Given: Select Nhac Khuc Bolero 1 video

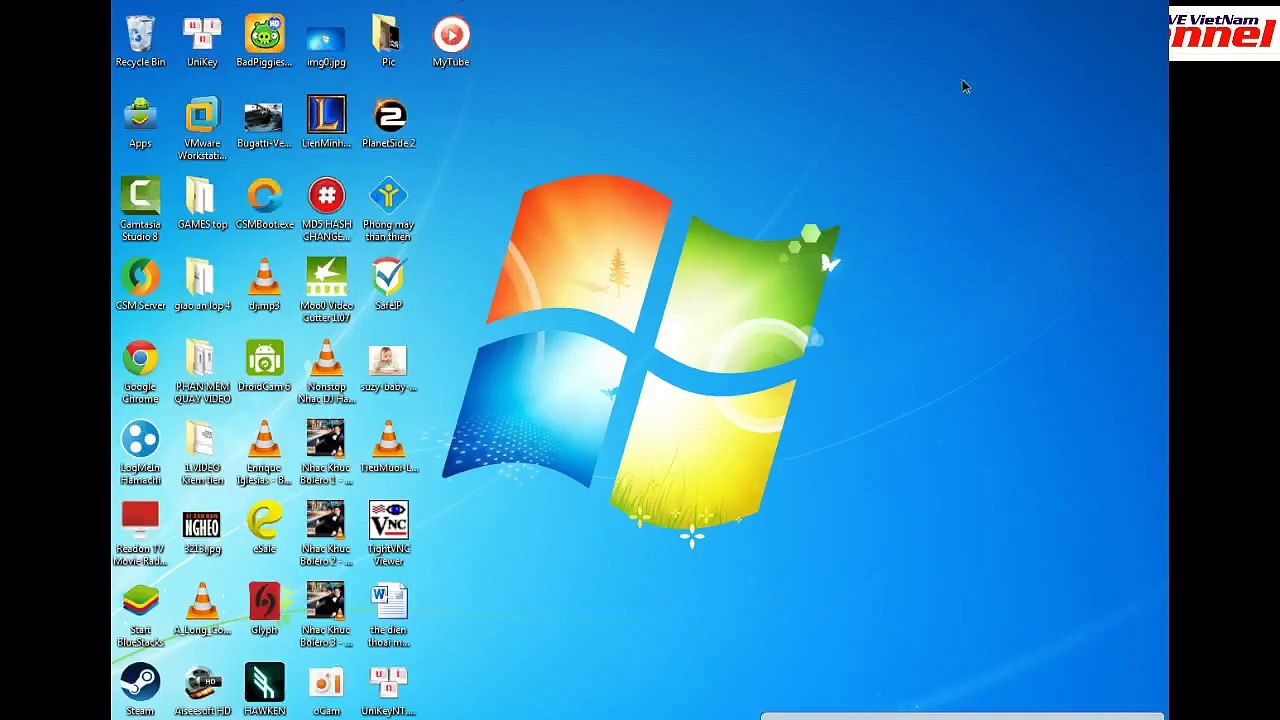Looking at the screenshot, I should point(326,452).
